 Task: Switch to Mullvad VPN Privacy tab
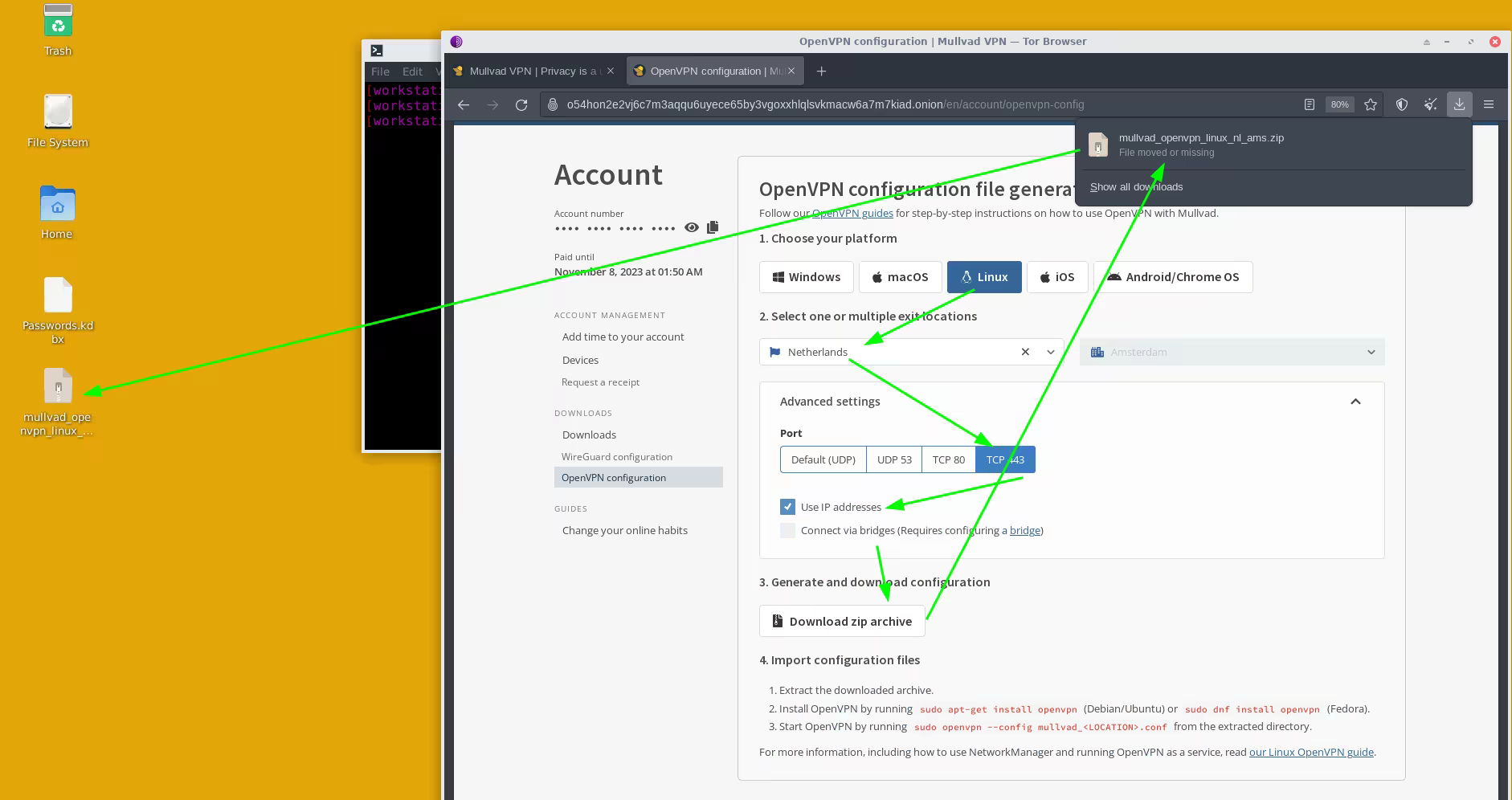coord(533,71)
